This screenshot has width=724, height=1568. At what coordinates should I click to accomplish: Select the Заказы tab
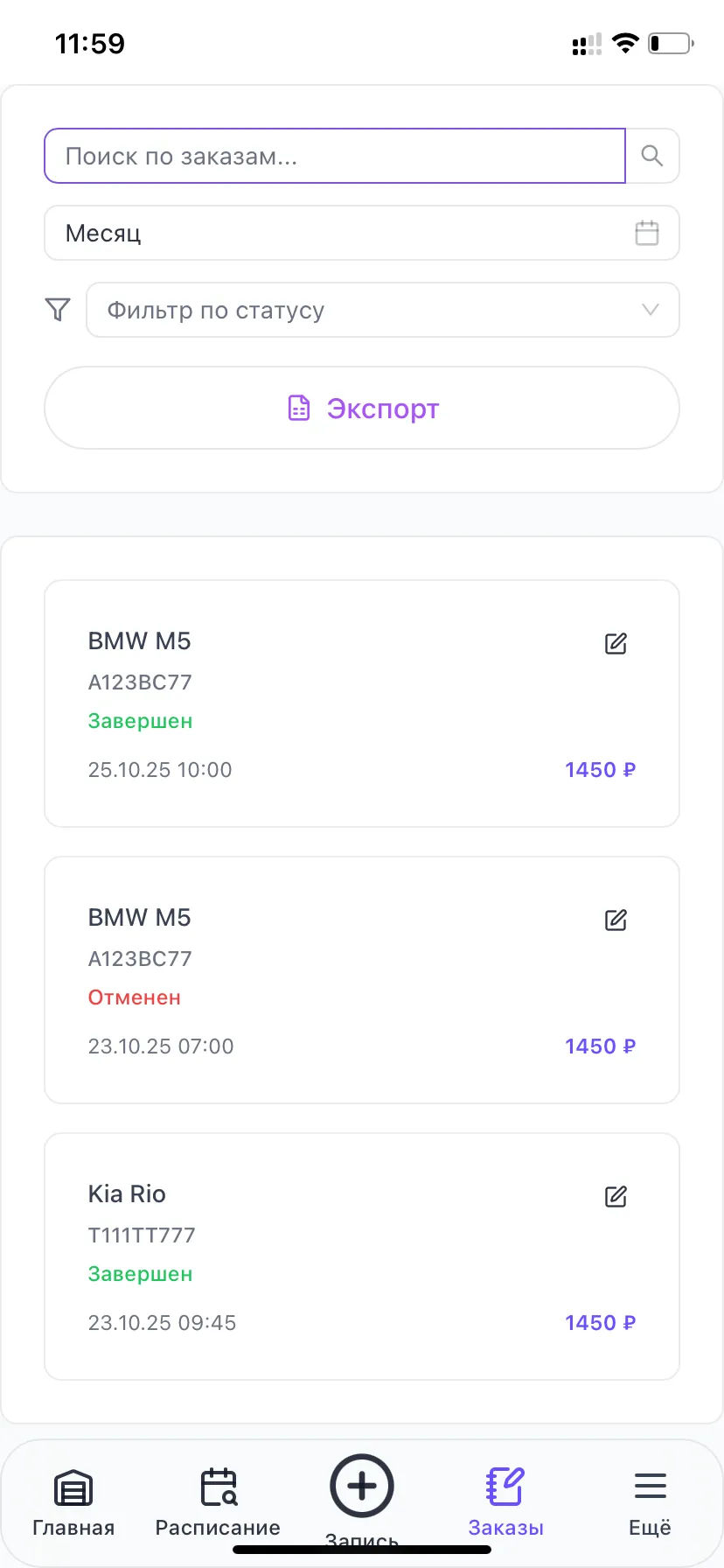tap(505, 1501)
